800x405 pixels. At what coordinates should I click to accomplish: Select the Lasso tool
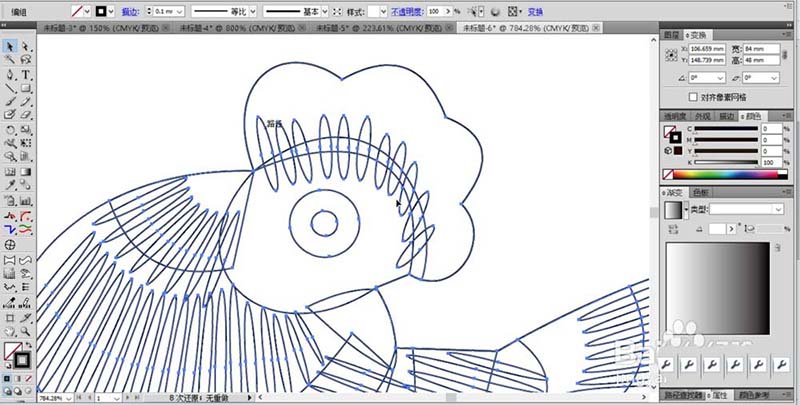point(26,60)
